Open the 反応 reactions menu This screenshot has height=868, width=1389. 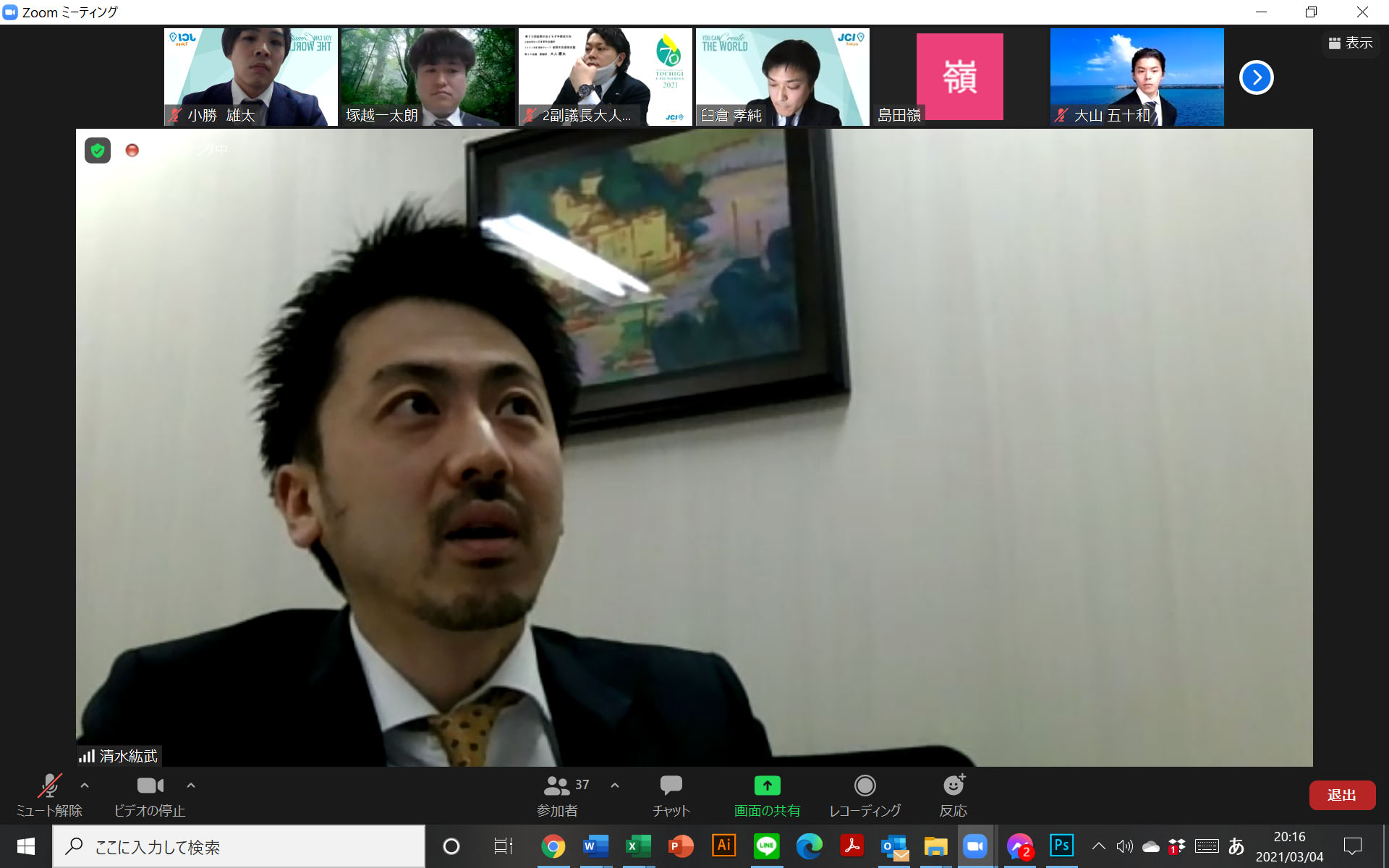[x=953, y=795]
